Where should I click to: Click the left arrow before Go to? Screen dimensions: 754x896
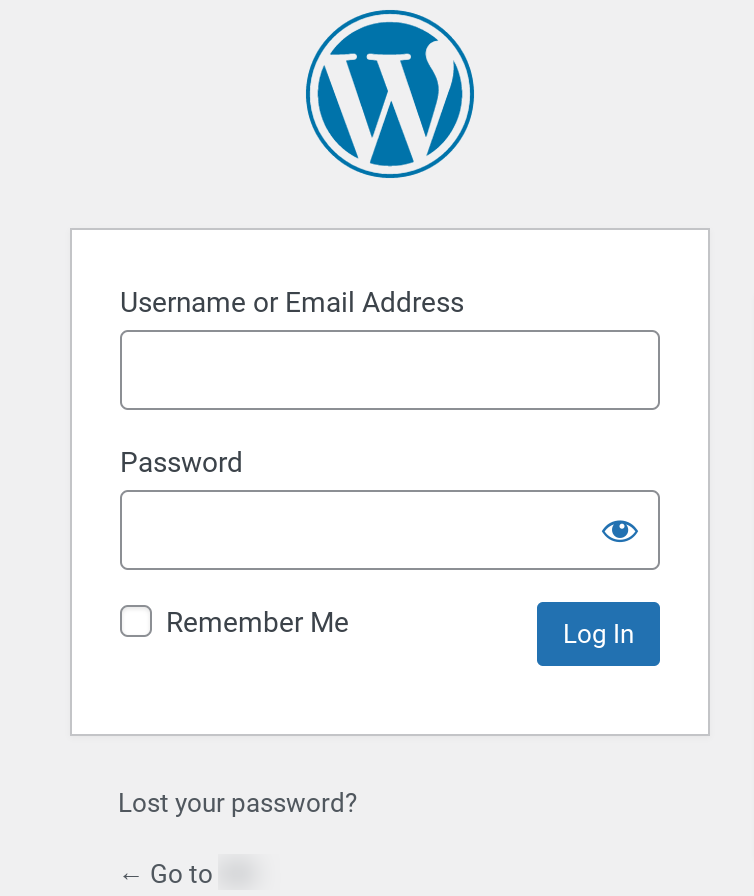(x=131, y=875)
